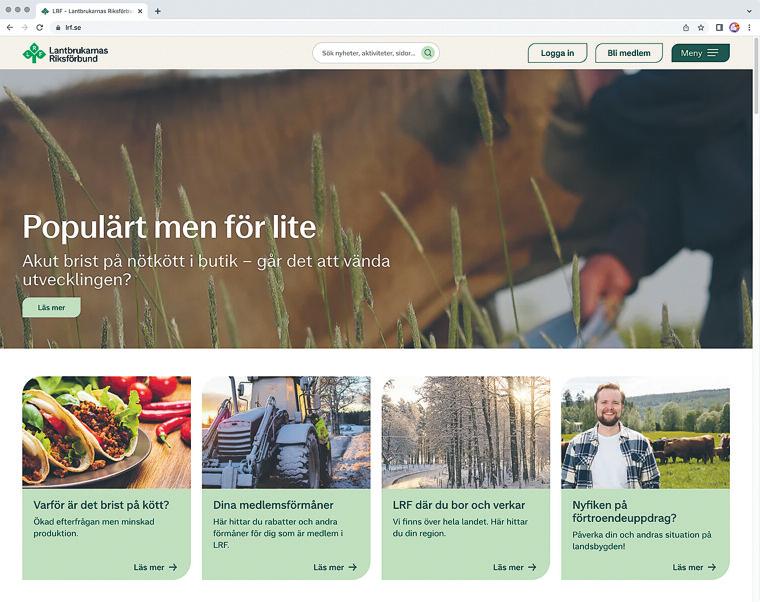Close the LRF browser tab
This screenshot has height=602, width=760.
[x=140, y=11]
